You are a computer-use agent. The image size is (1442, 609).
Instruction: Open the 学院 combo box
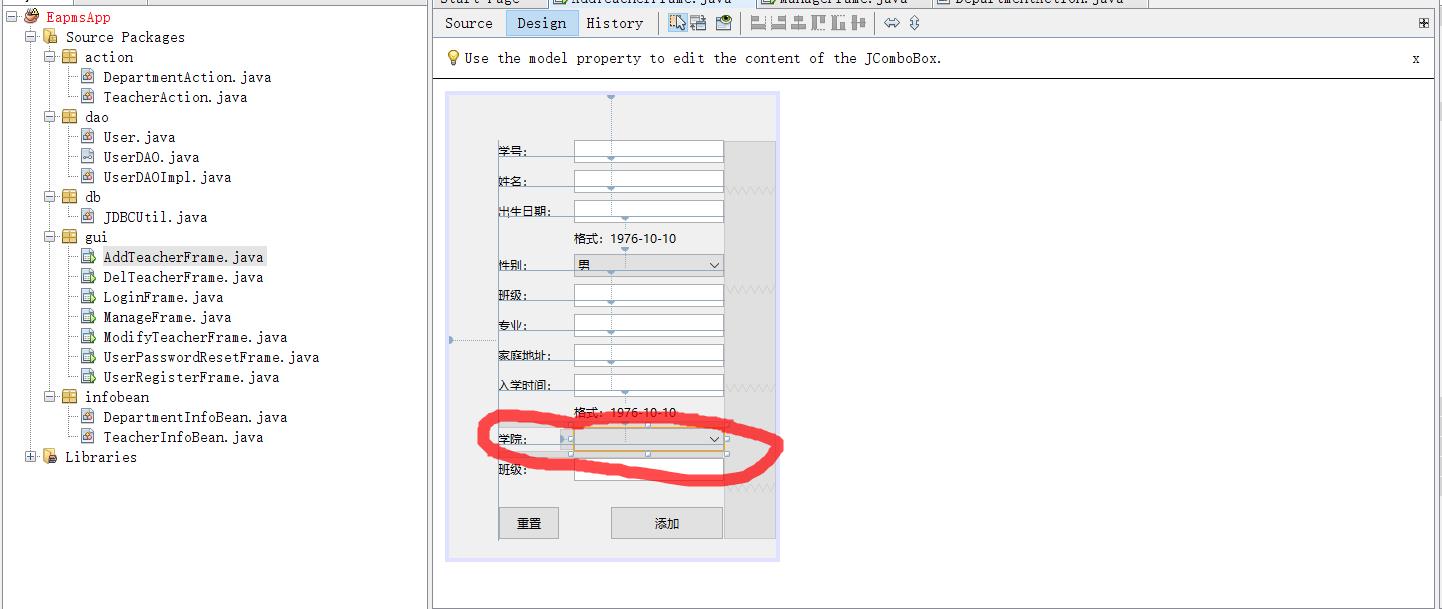coord(649,439)
